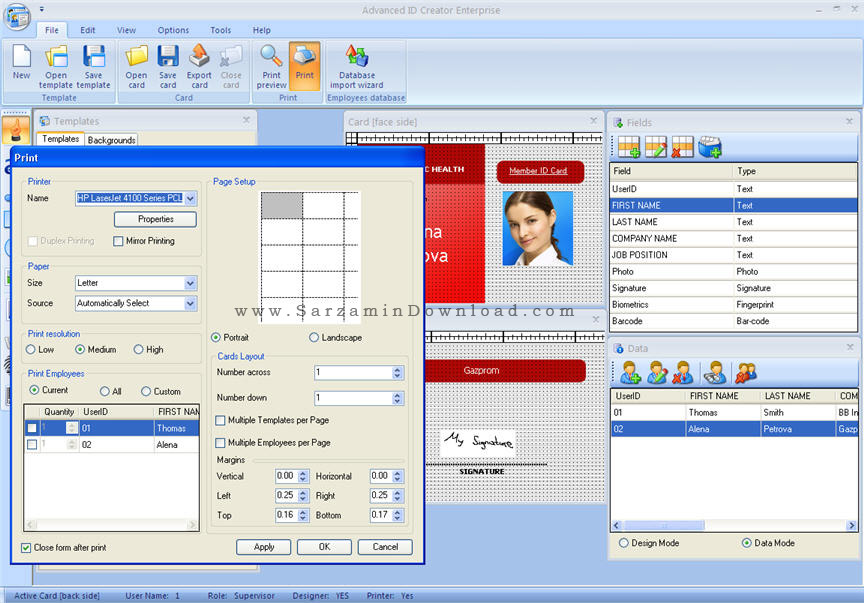Close the Fields panel
The height and width of the screenshot is (603, 864).
pos(849,121)
